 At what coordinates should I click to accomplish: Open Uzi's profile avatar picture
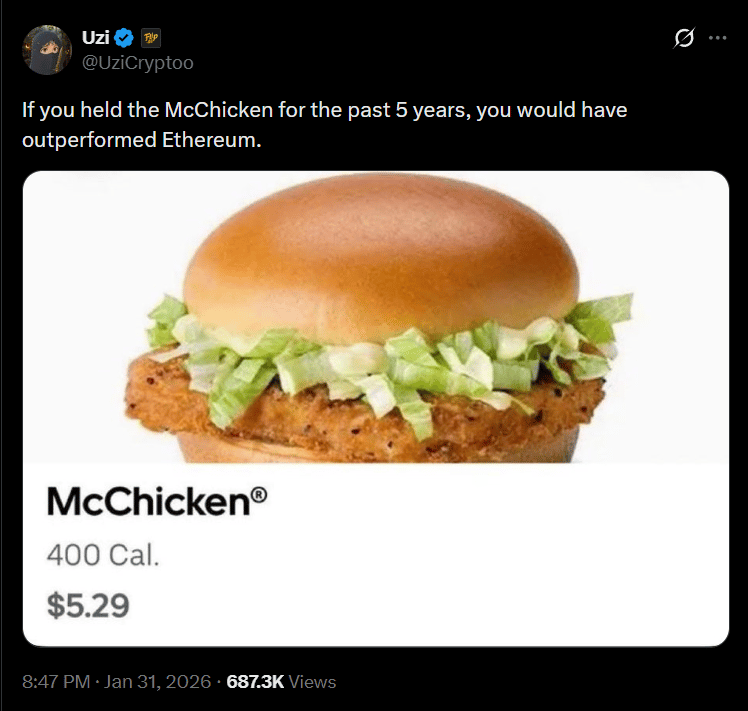(47, 50)
